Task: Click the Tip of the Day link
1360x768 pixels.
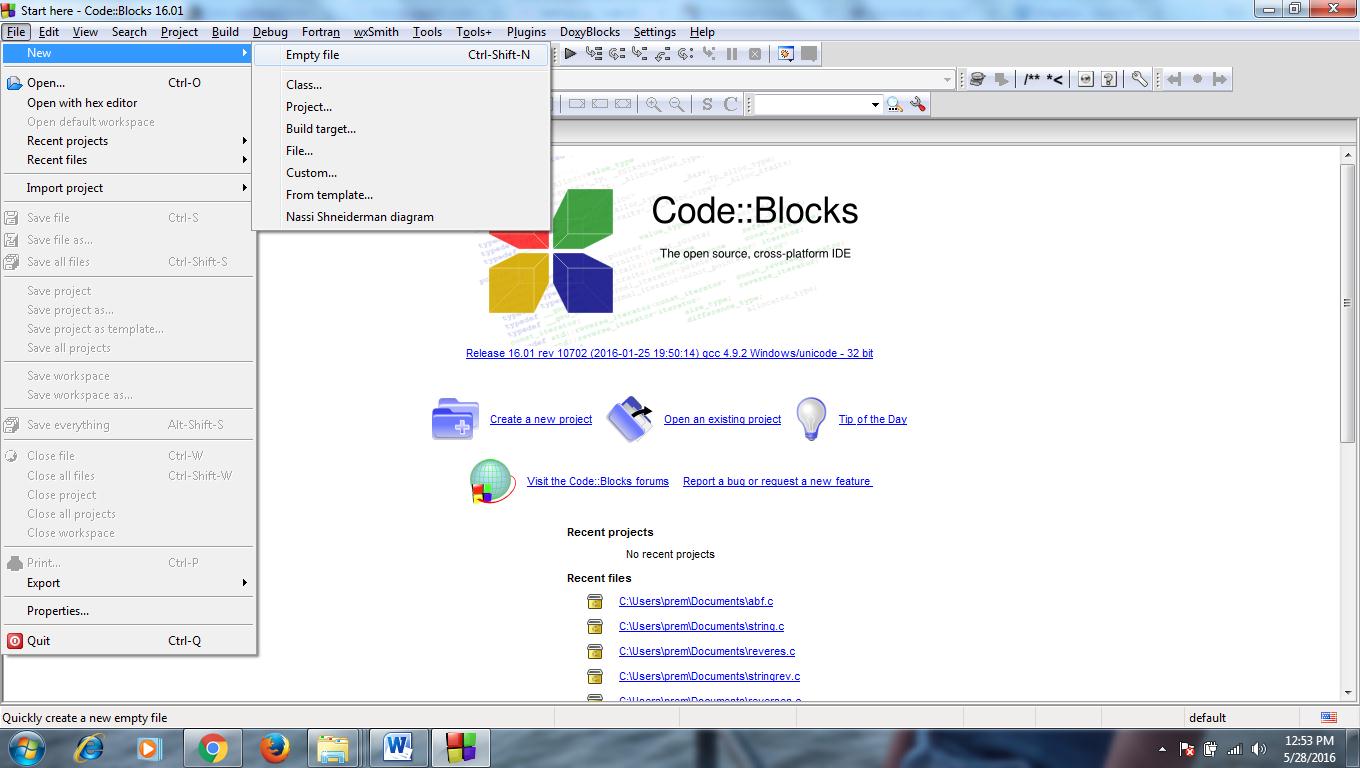Action: coord(873,419)
